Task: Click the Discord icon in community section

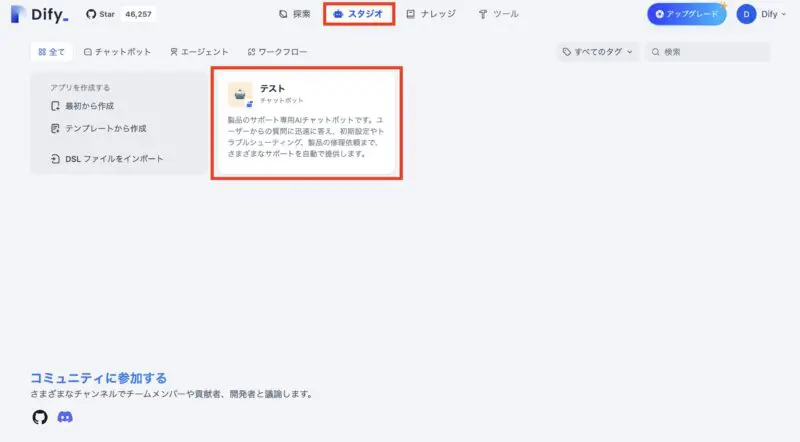Action: click(65, 416)
